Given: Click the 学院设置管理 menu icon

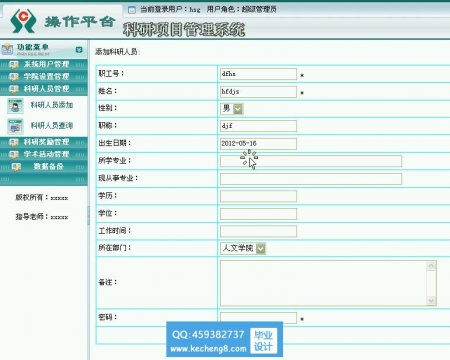Looking at the screenshot, I should (14, 77).
